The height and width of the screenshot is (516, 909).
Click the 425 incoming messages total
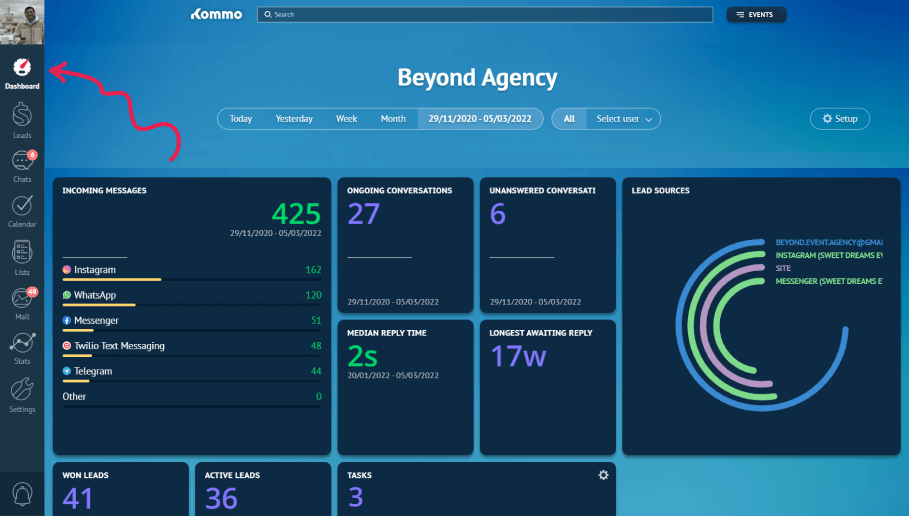point(296,214)
